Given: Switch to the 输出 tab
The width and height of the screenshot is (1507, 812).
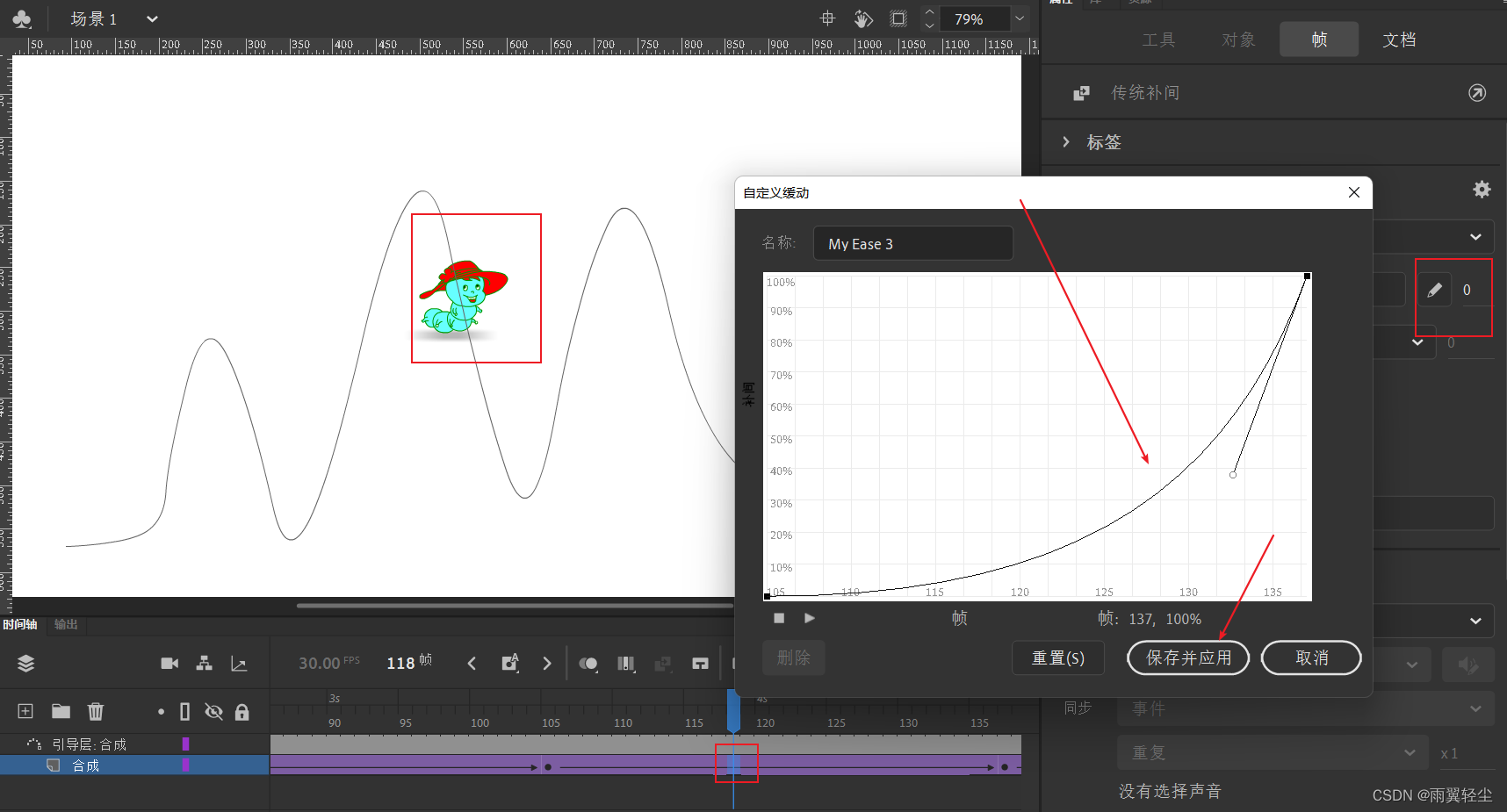Looking at the screenshot, I should click(66, 624).
